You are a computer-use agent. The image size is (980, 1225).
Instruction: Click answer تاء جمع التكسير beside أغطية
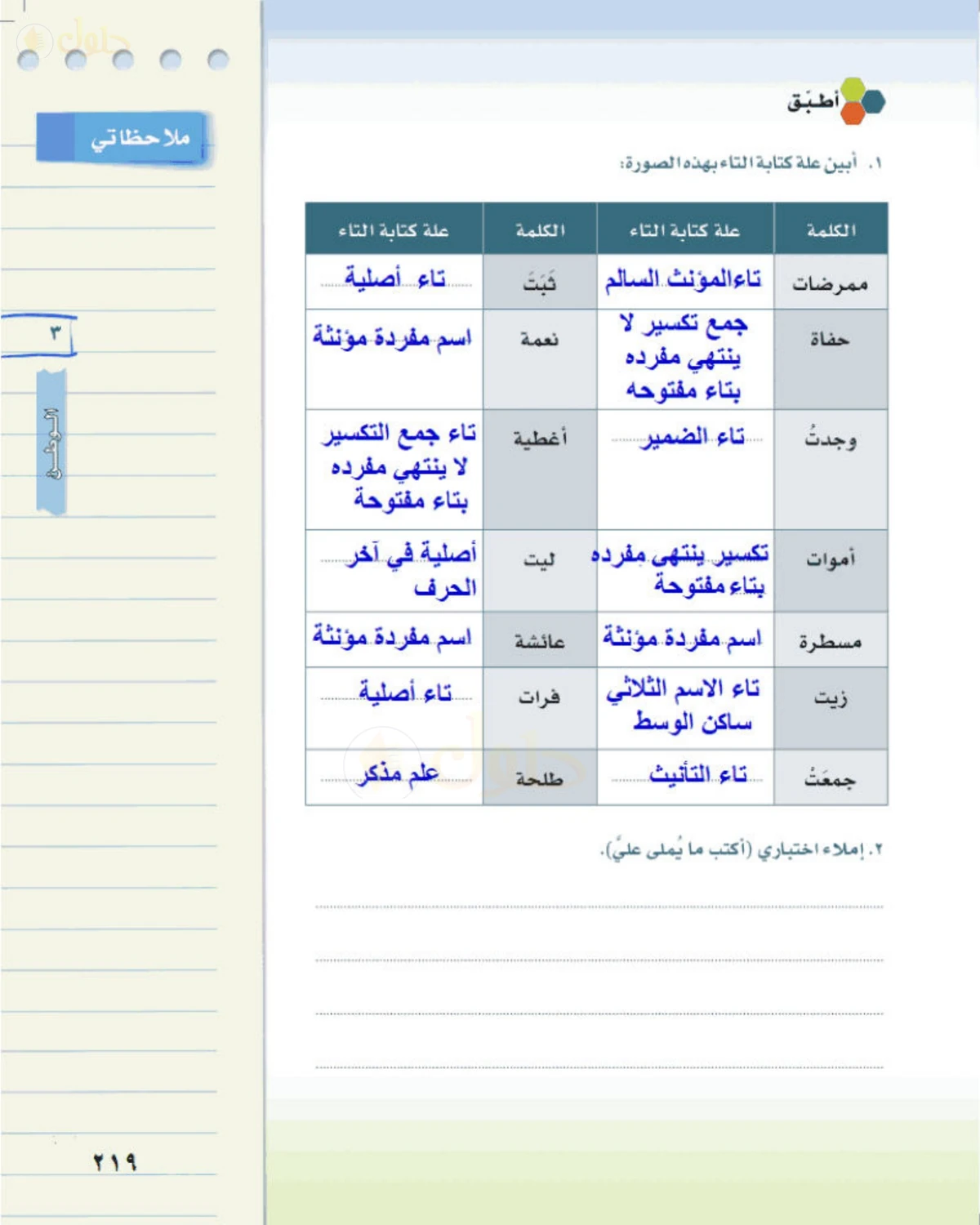point(399,466)
